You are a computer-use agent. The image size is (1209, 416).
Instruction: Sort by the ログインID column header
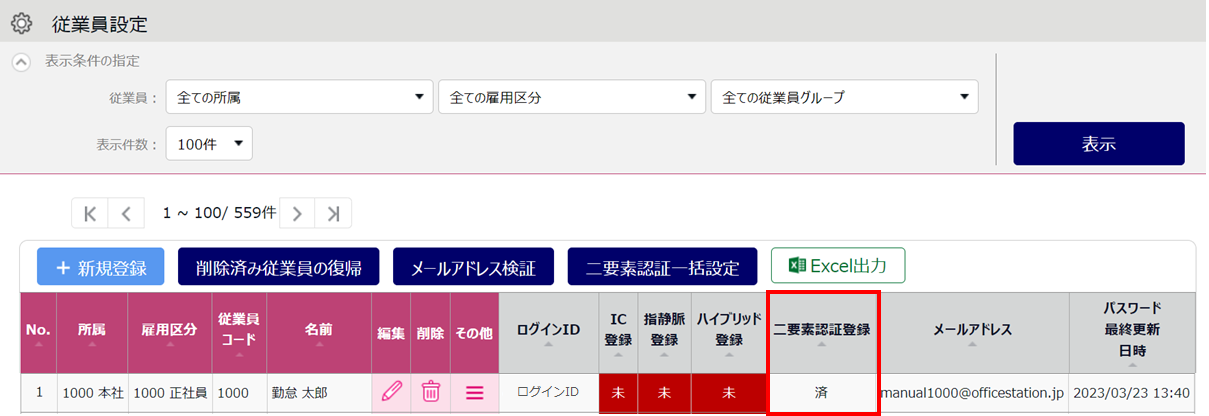(x=548, y=333)
